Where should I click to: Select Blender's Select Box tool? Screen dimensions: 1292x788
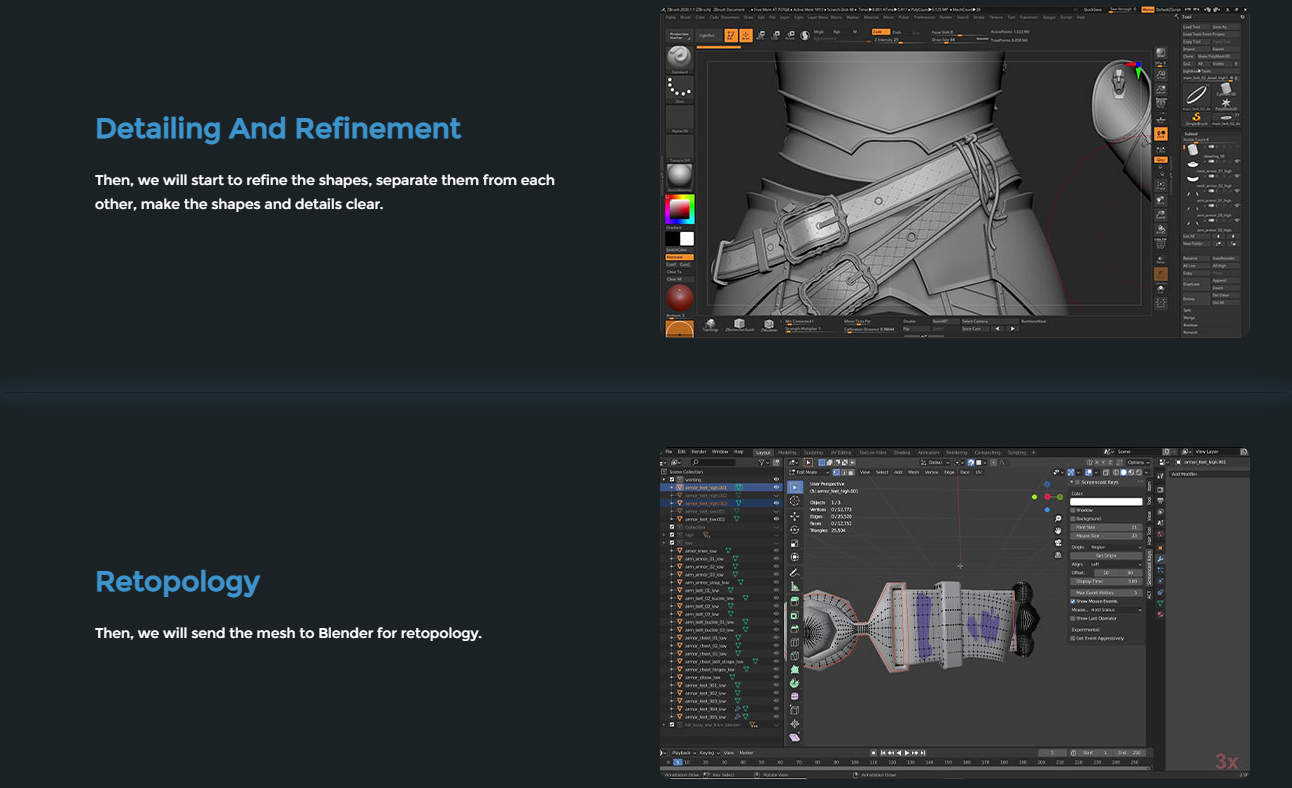[x=795, y=487]
